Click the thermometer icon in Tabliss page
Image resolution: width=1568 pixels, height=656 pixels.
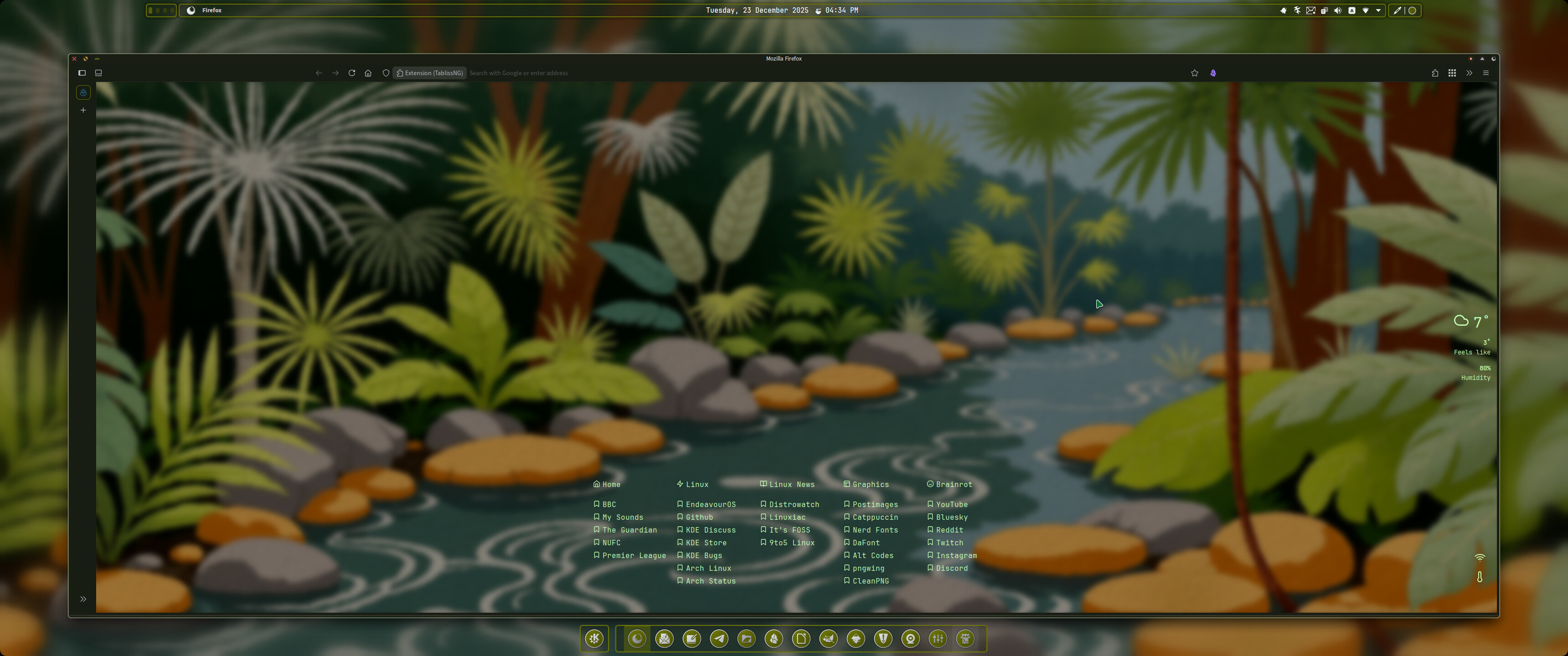click(x=1480, y=576)
